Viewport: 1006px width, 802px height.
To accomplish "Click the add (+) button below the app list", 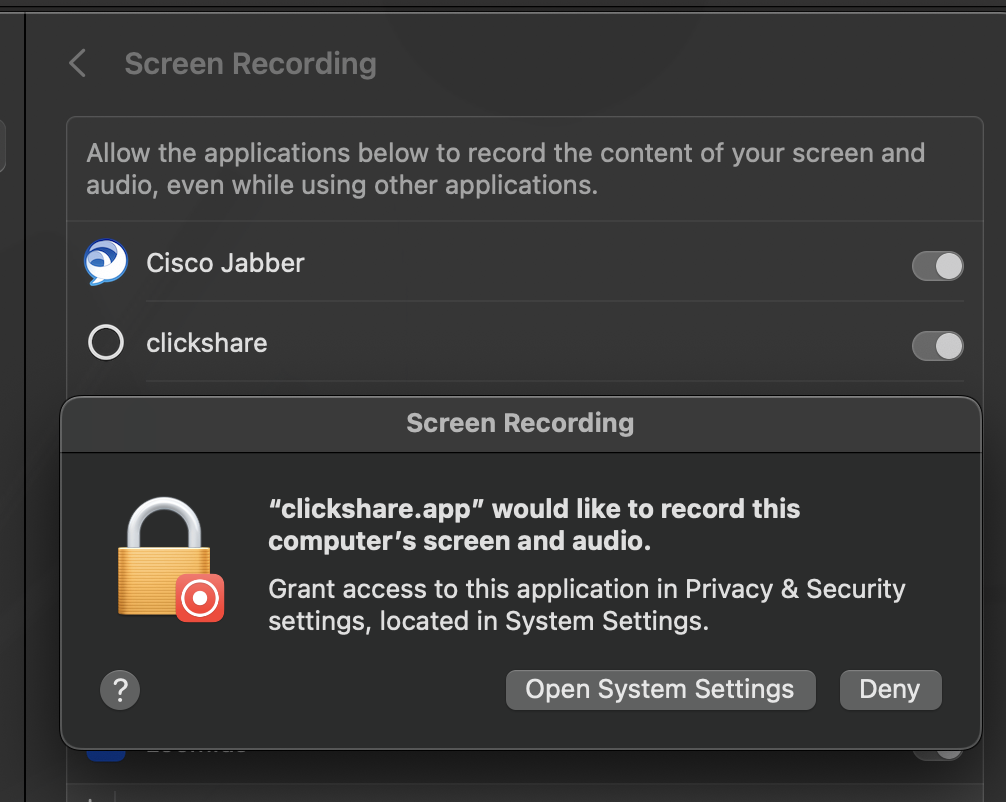I will point(92,798).
